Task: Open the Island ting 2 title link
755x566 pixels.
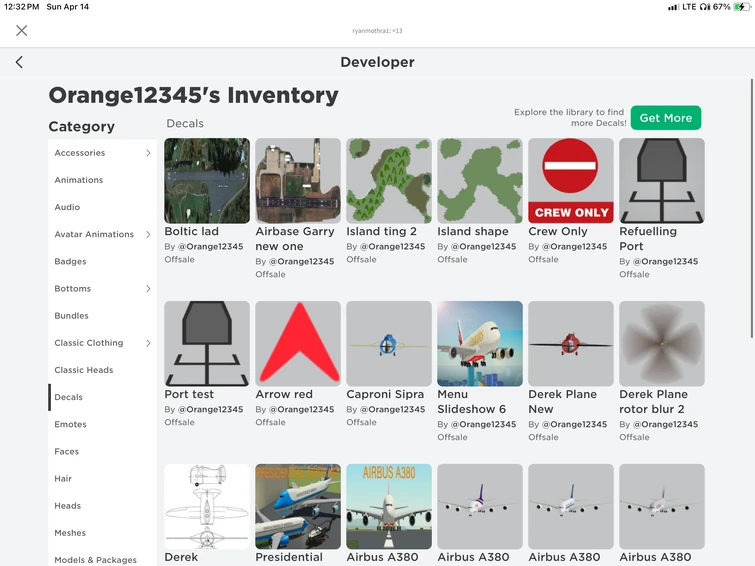Action: [382, 232]
